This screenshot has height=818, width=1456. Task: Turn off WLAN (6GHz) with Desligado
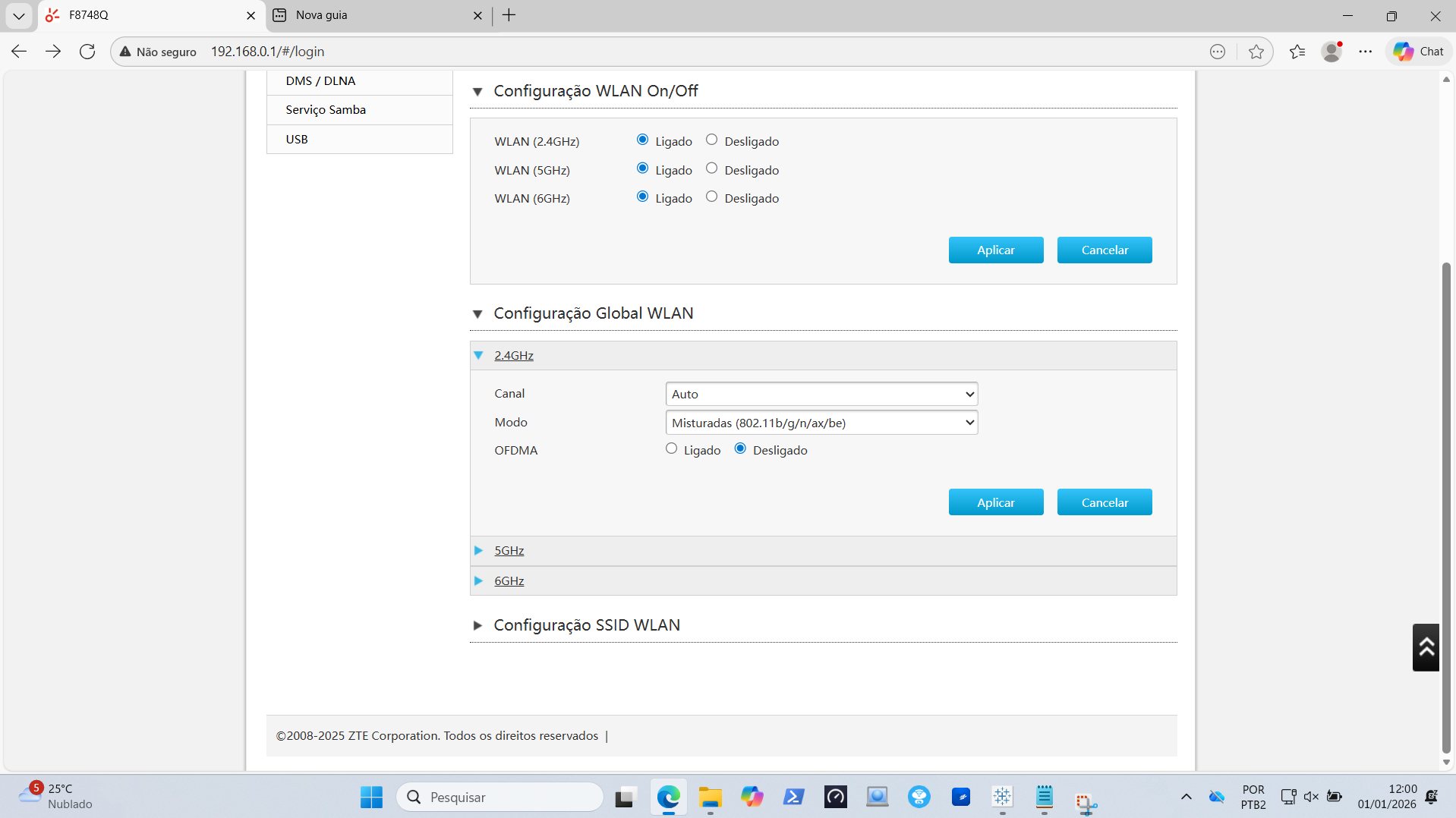tap(711, 197)
